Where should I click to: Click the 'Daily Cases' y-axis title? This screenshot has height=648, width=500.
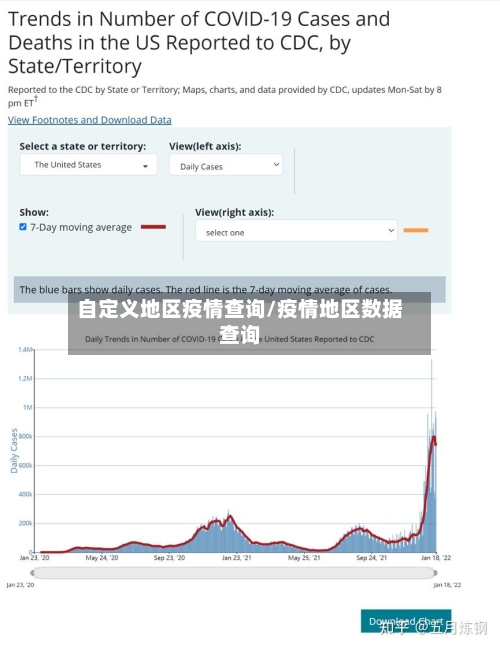click(14, 450)
